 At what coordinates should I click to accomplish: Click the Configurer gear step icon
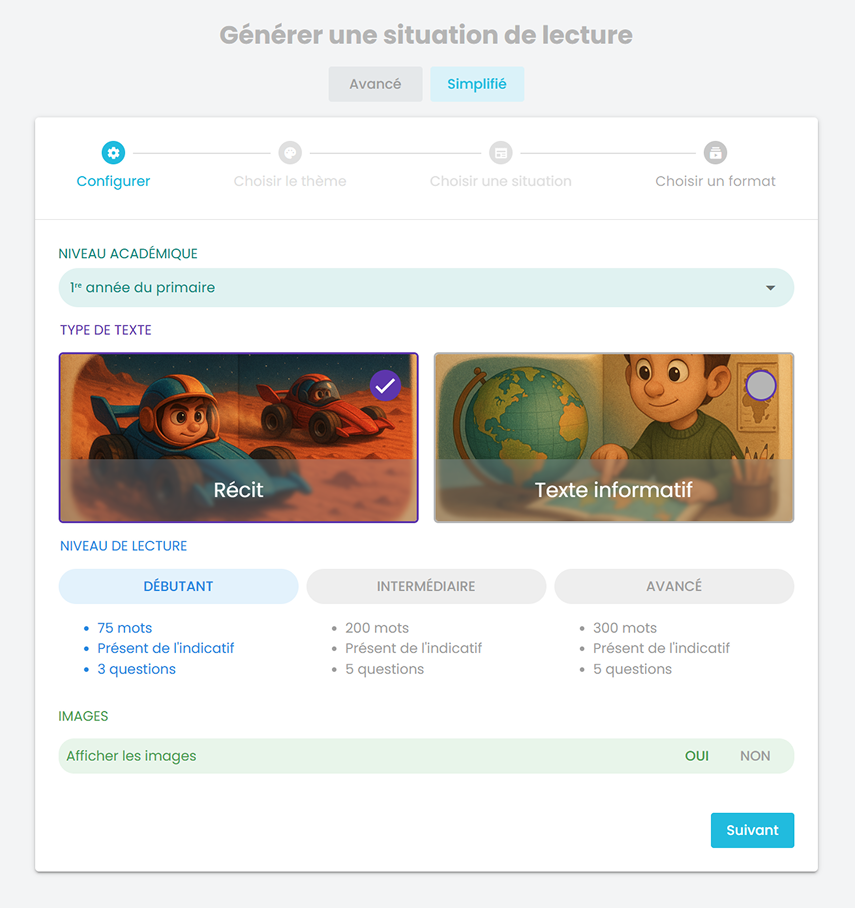coord(113,153)
